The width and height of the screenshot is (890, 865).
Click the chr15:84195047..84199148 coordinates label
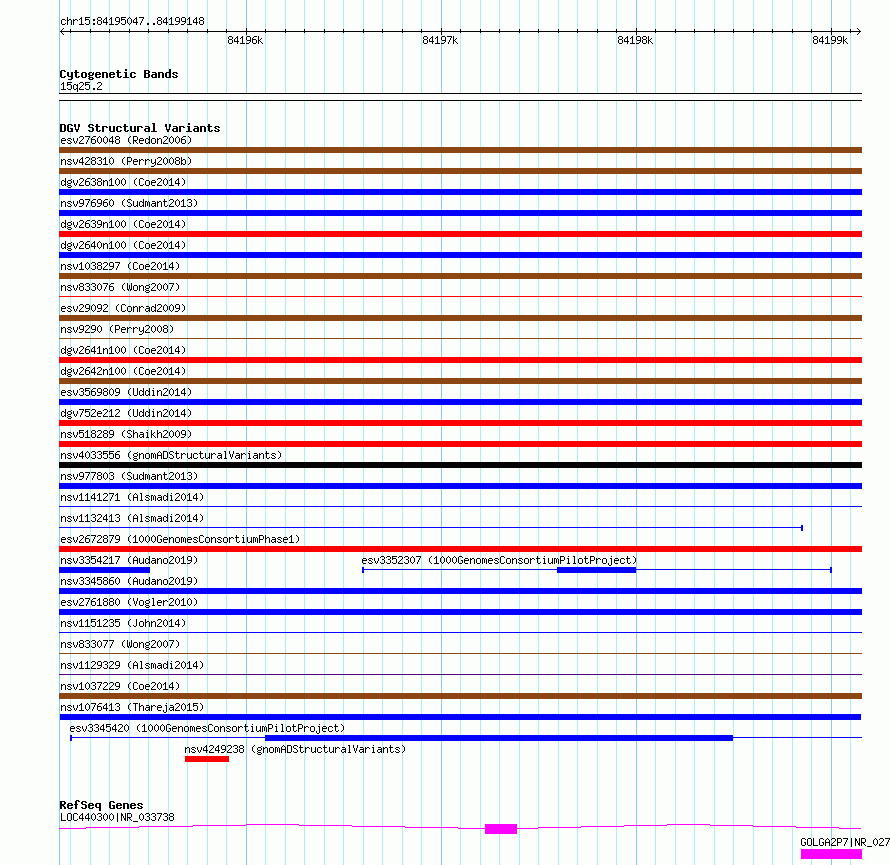point(132,22)
